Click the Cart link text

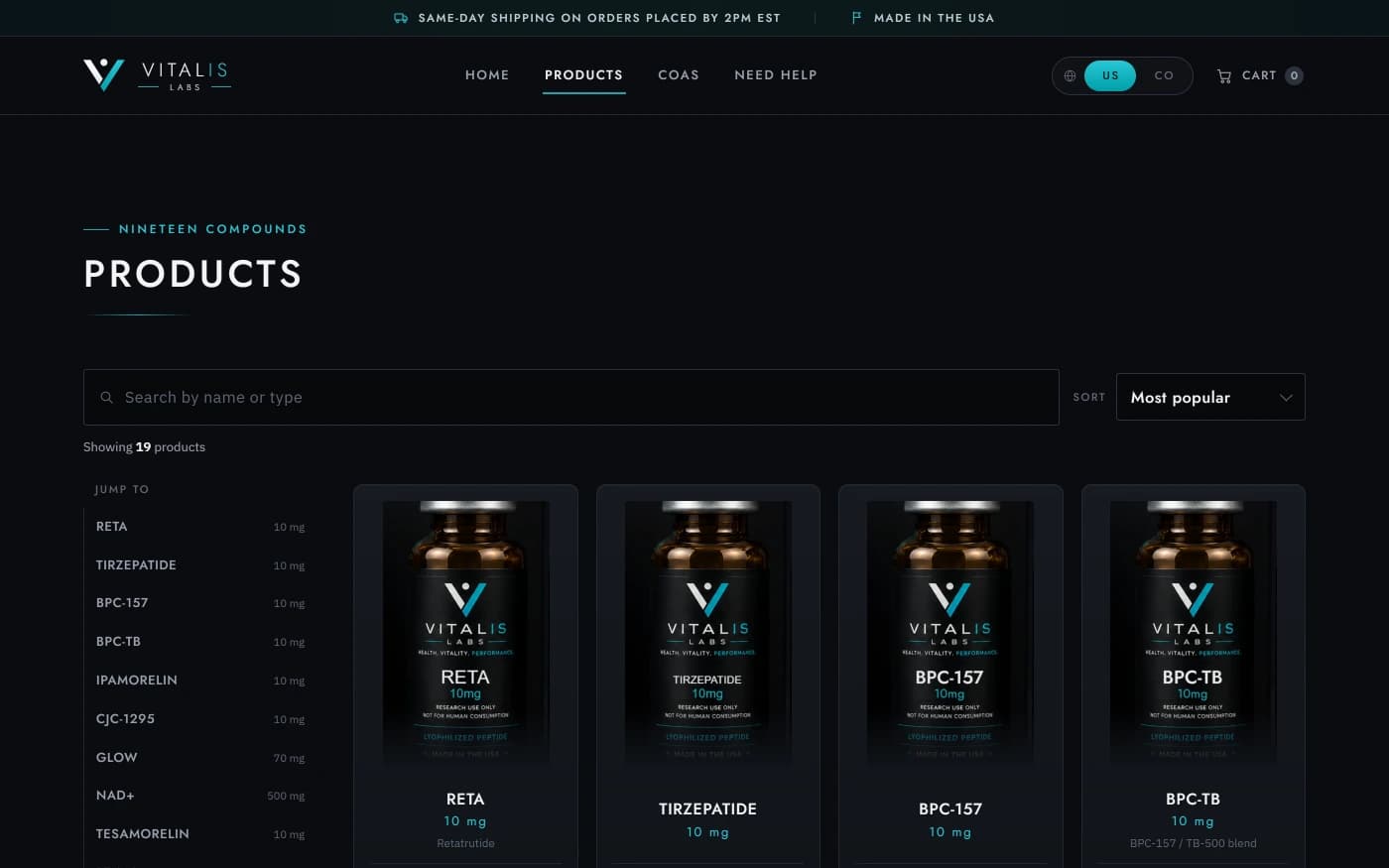tap(1259, 75)
